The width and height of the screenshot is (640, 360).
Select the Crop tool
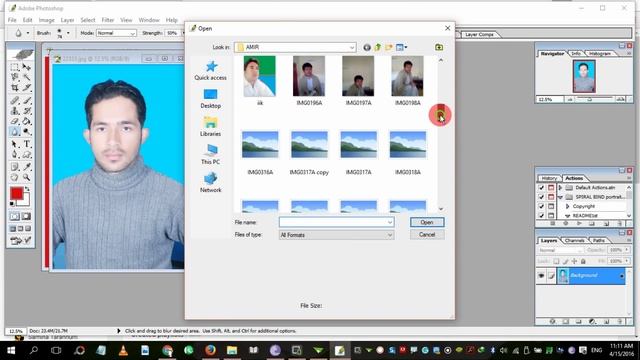coord(15,87)
